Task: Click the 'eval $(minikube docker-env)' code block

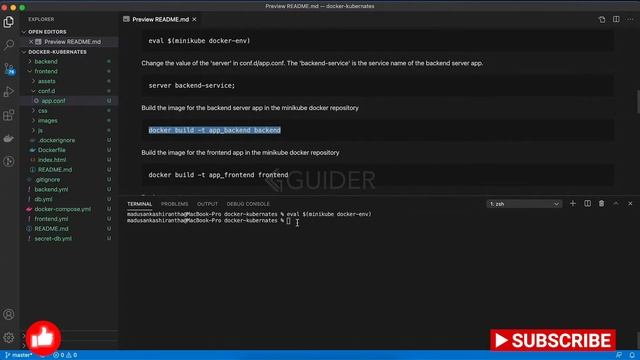Action: click(199, 41)
